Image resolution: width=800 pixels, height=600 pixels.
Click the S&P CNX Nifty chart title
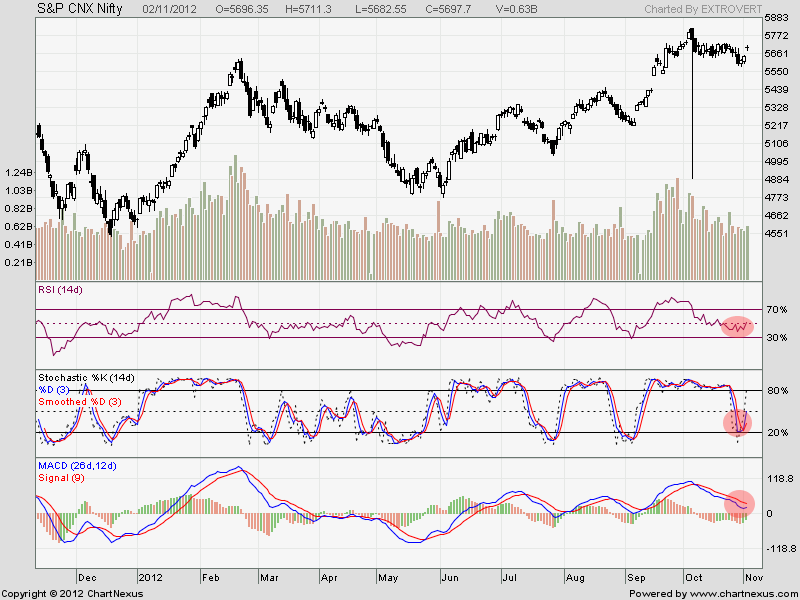click(66, 8)
